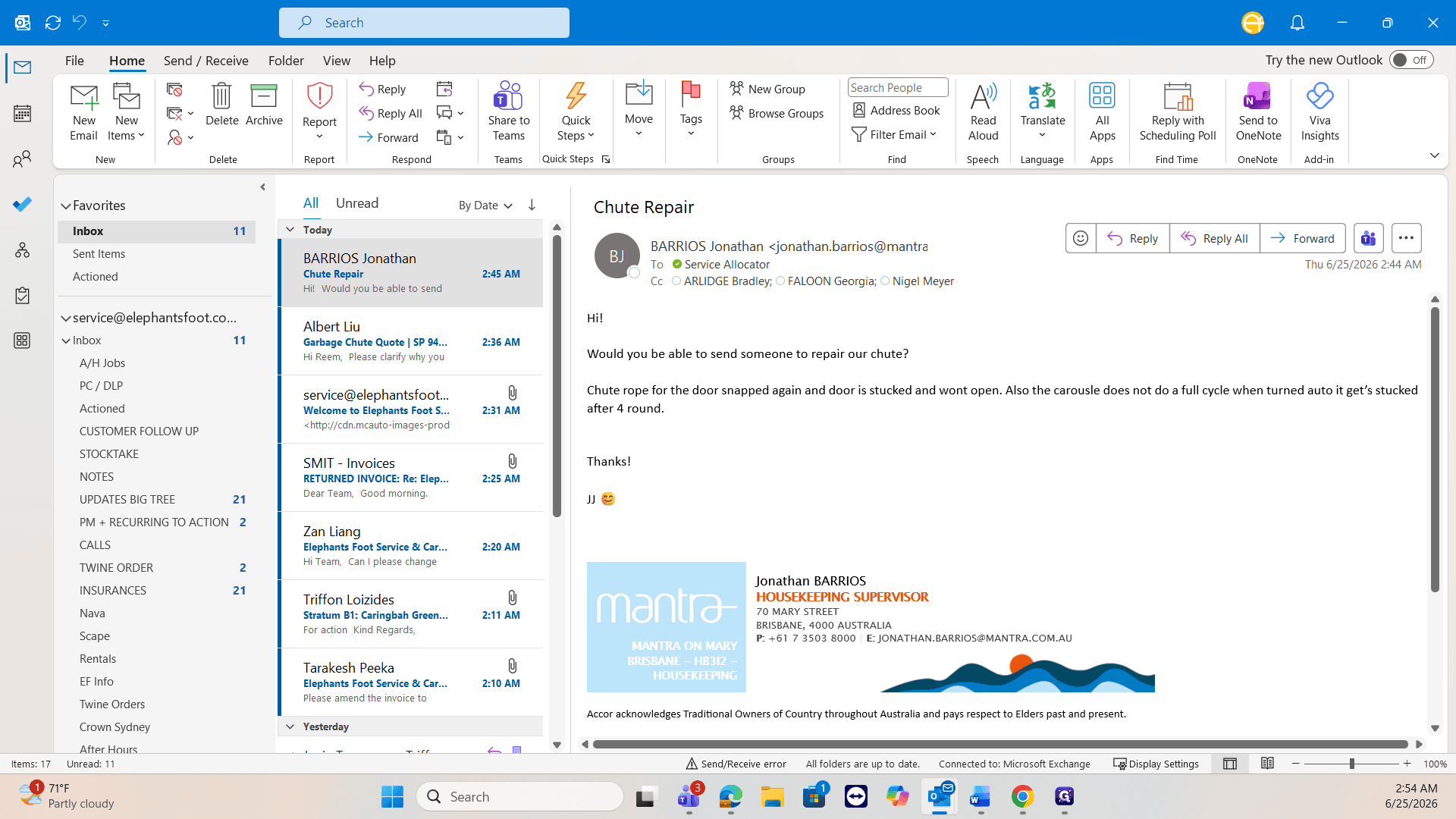Click the zoom slider handle in status bar
The width and height of the screenshot is (1456, 819).
point(1351,764)
